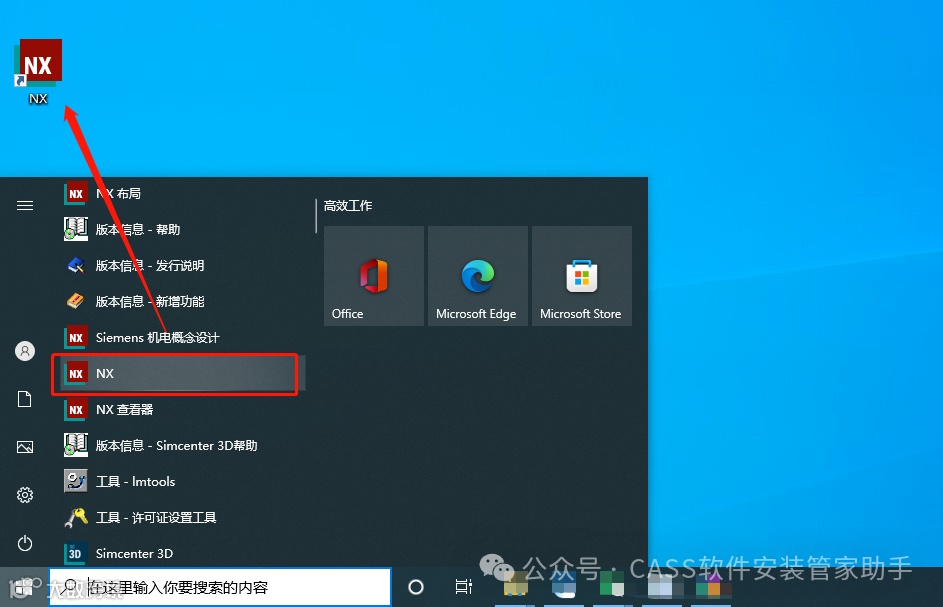Click the taskbar search box
The height and width of the screenshot is (607, 943).
(220, 587)
